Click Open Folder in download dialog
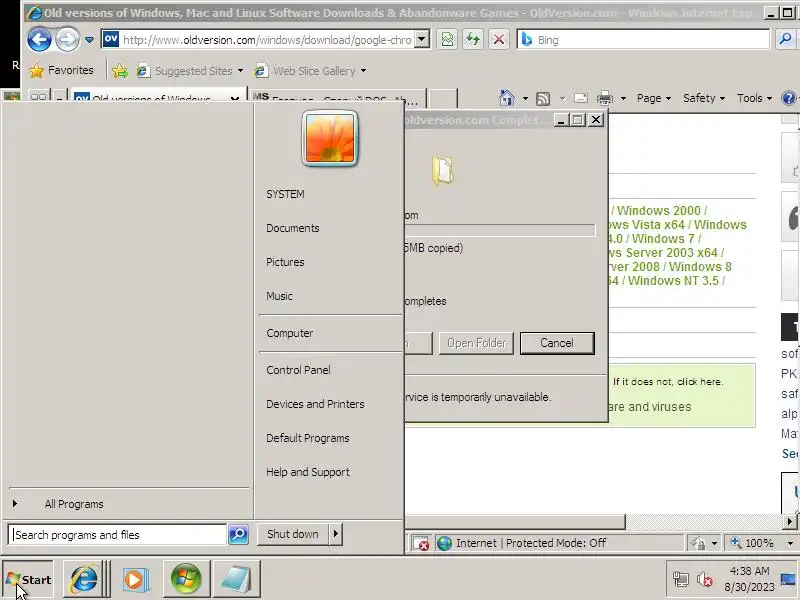800x600 pixels. coord(477,343)
